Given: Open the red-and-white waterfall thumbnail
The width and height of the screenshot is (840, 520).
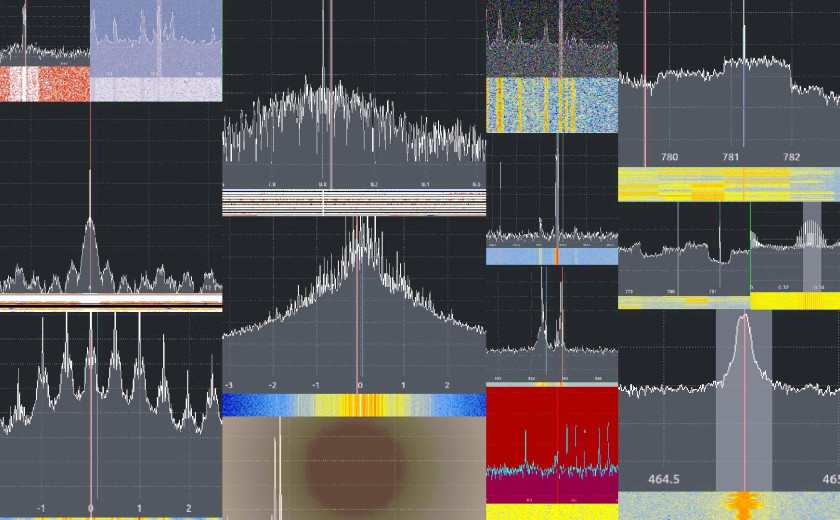Looking at the screenshot, I should (x=44, y=84).
